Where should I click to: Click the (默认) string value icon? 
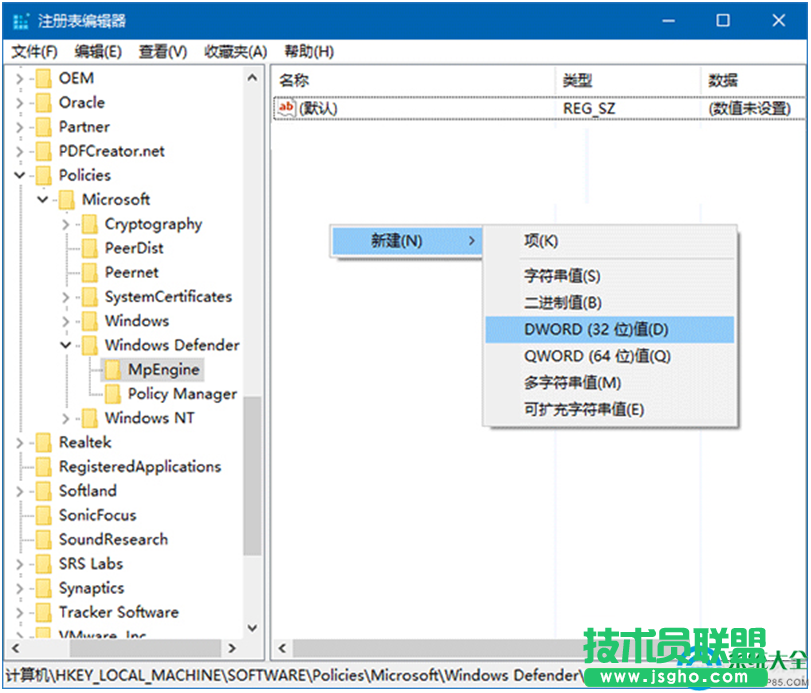pos(287,108)
